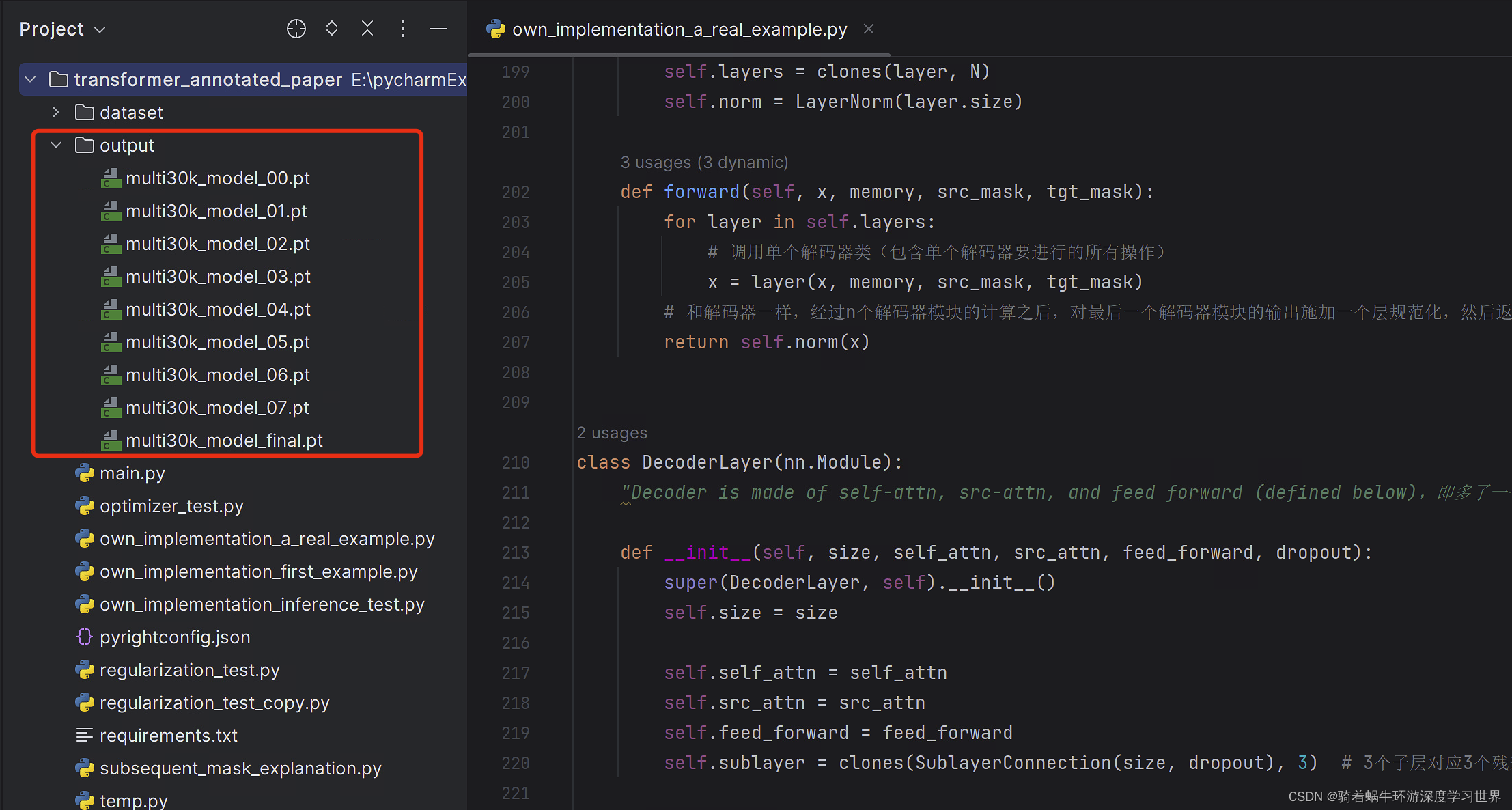Click the 'forward' method name

click(x=702, y=192)
